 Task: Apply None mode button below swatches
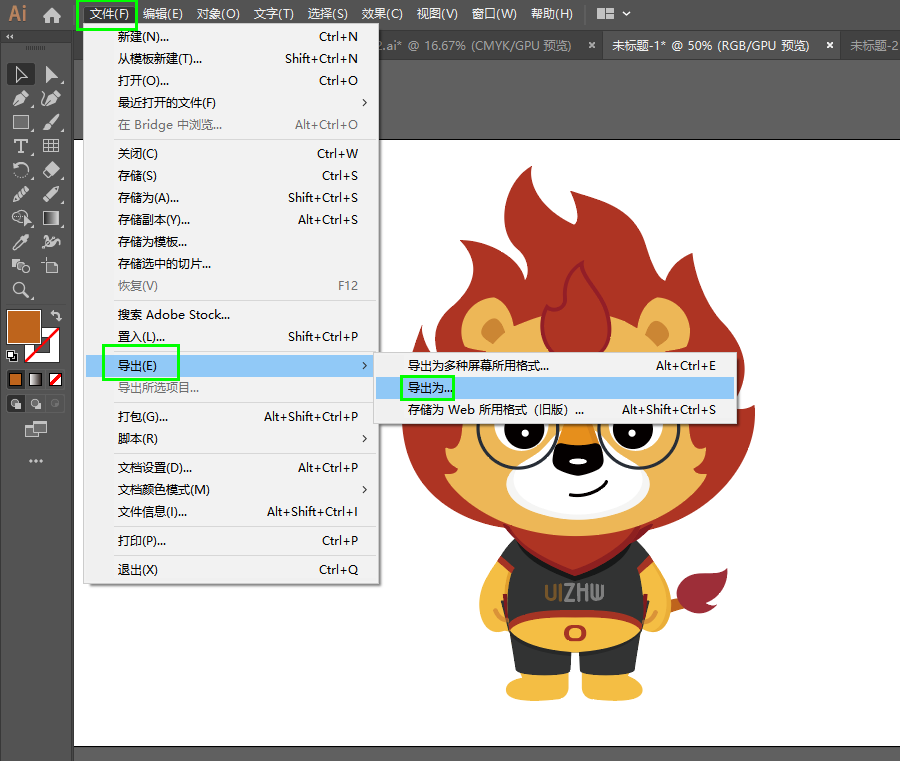coord(56,379)
